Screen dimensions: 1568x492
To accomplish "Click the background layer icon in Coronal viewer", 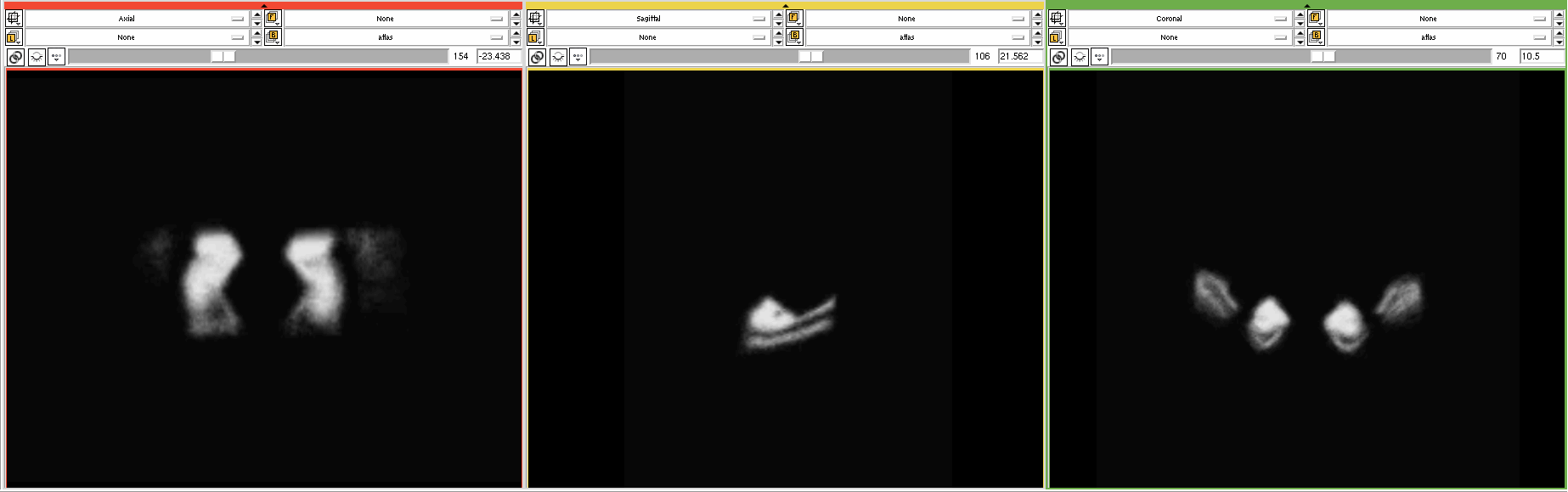I will [x=1315, y=37].
